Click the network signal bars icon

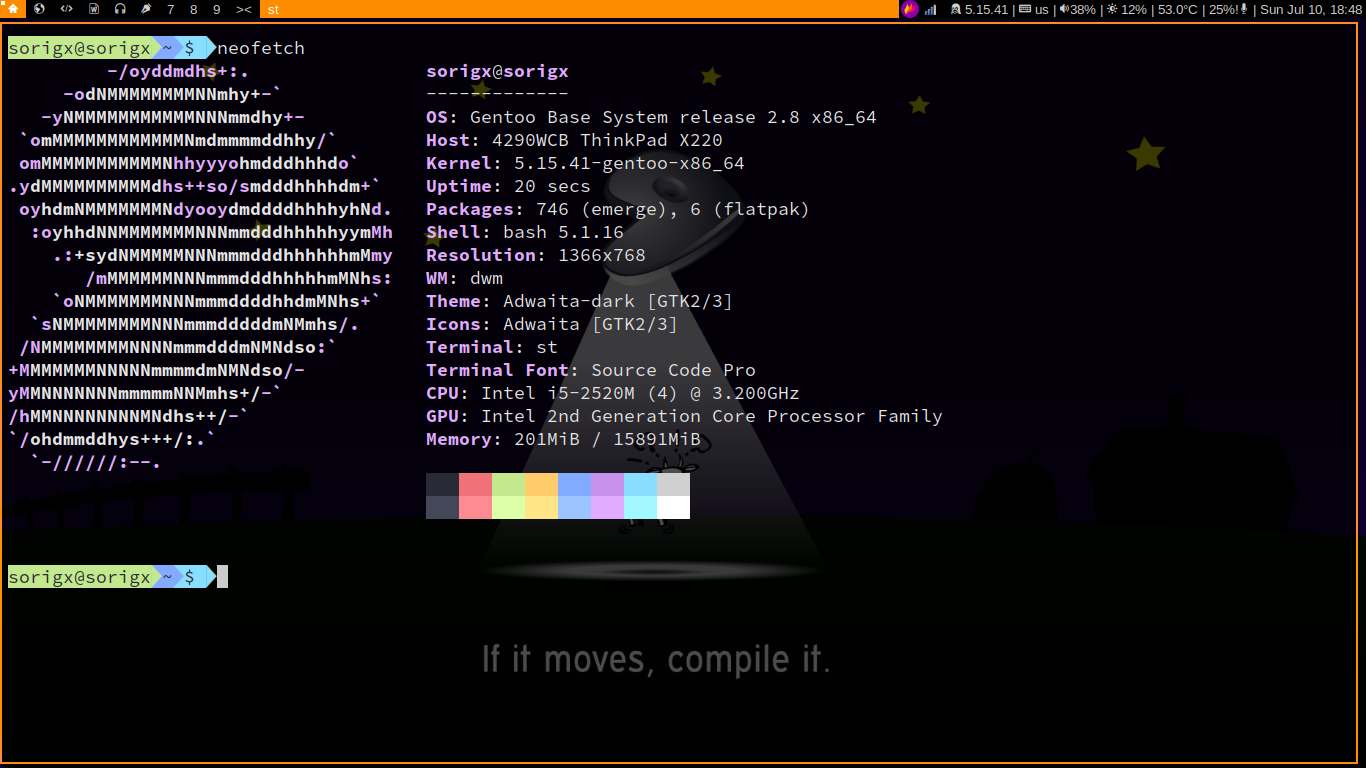931,10
